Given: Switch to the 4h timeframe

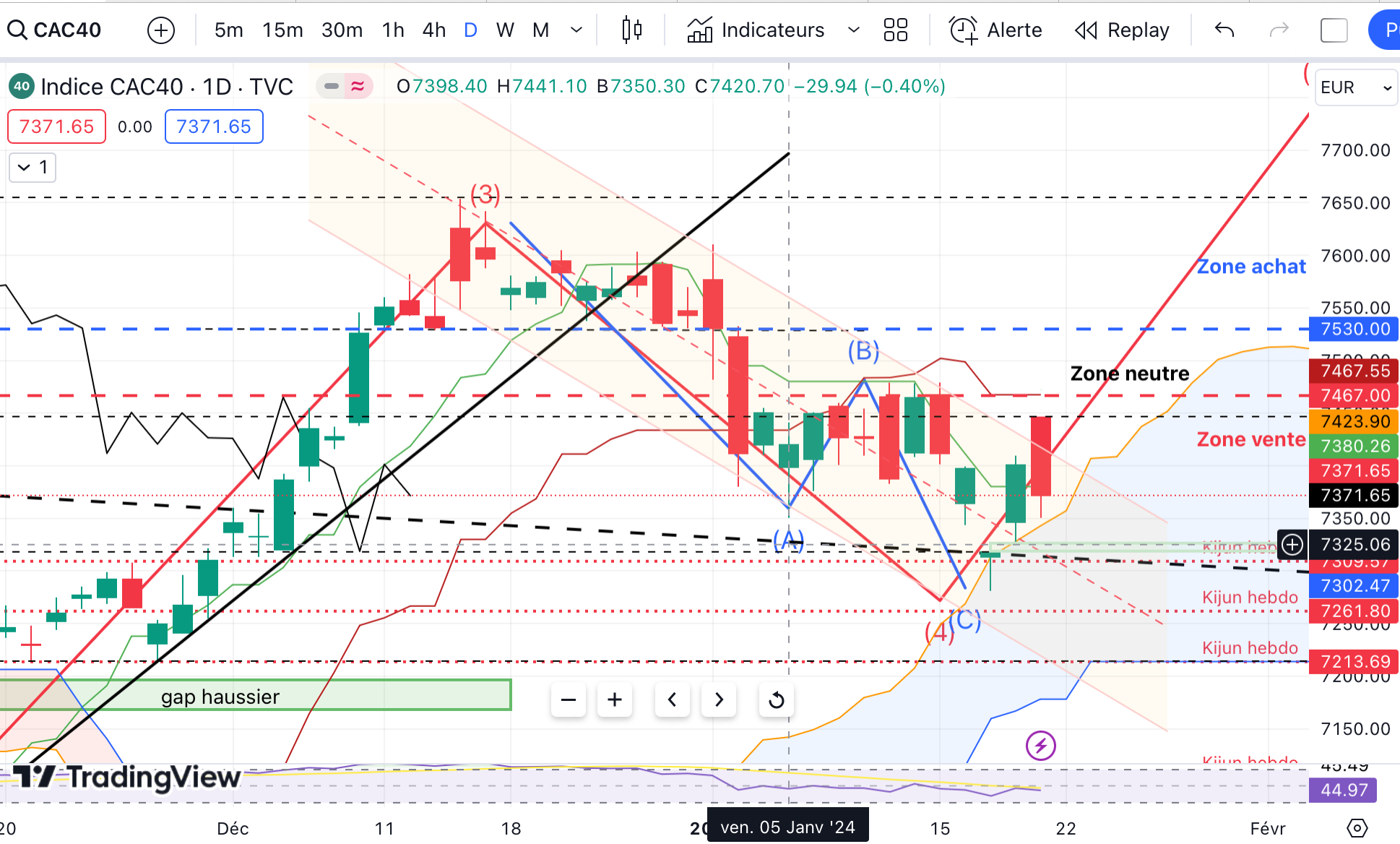Looking at the screenshot, I should [433, 30].
